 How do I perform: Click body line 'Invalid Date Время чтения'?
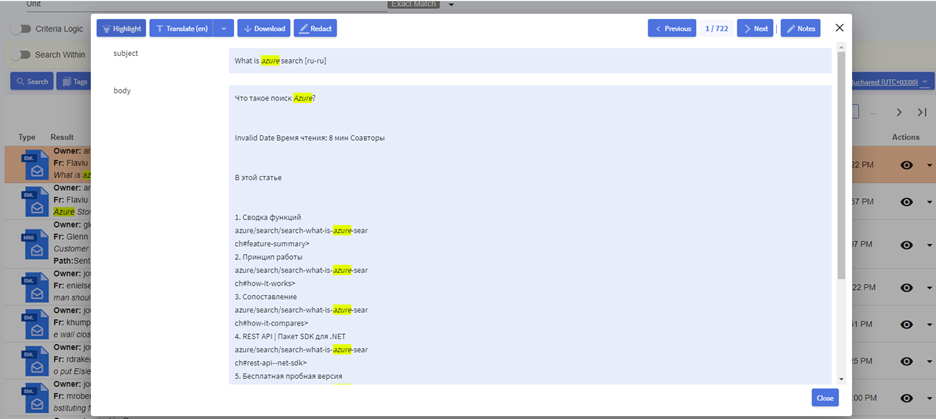[x=310, y=138]
